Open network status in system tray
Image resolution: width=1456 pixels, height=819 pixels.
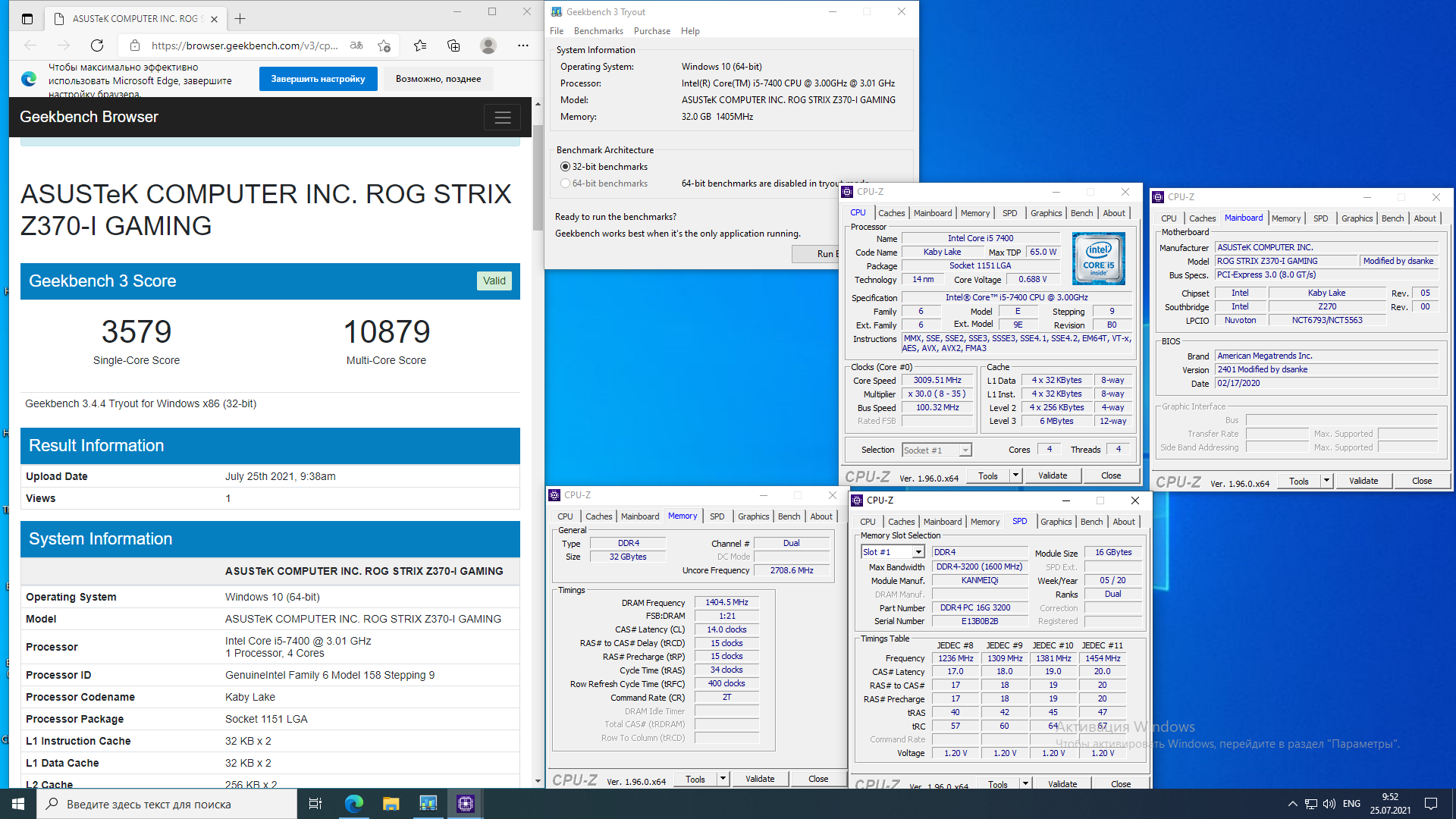(1310, 804)
